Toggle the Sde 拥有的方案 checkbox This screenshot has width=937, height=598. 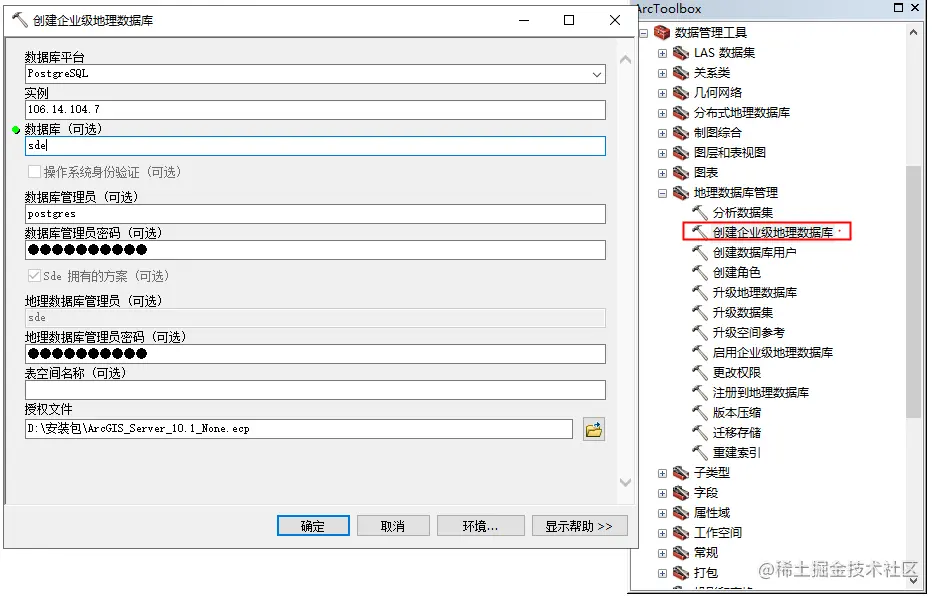tap(35, 276)
